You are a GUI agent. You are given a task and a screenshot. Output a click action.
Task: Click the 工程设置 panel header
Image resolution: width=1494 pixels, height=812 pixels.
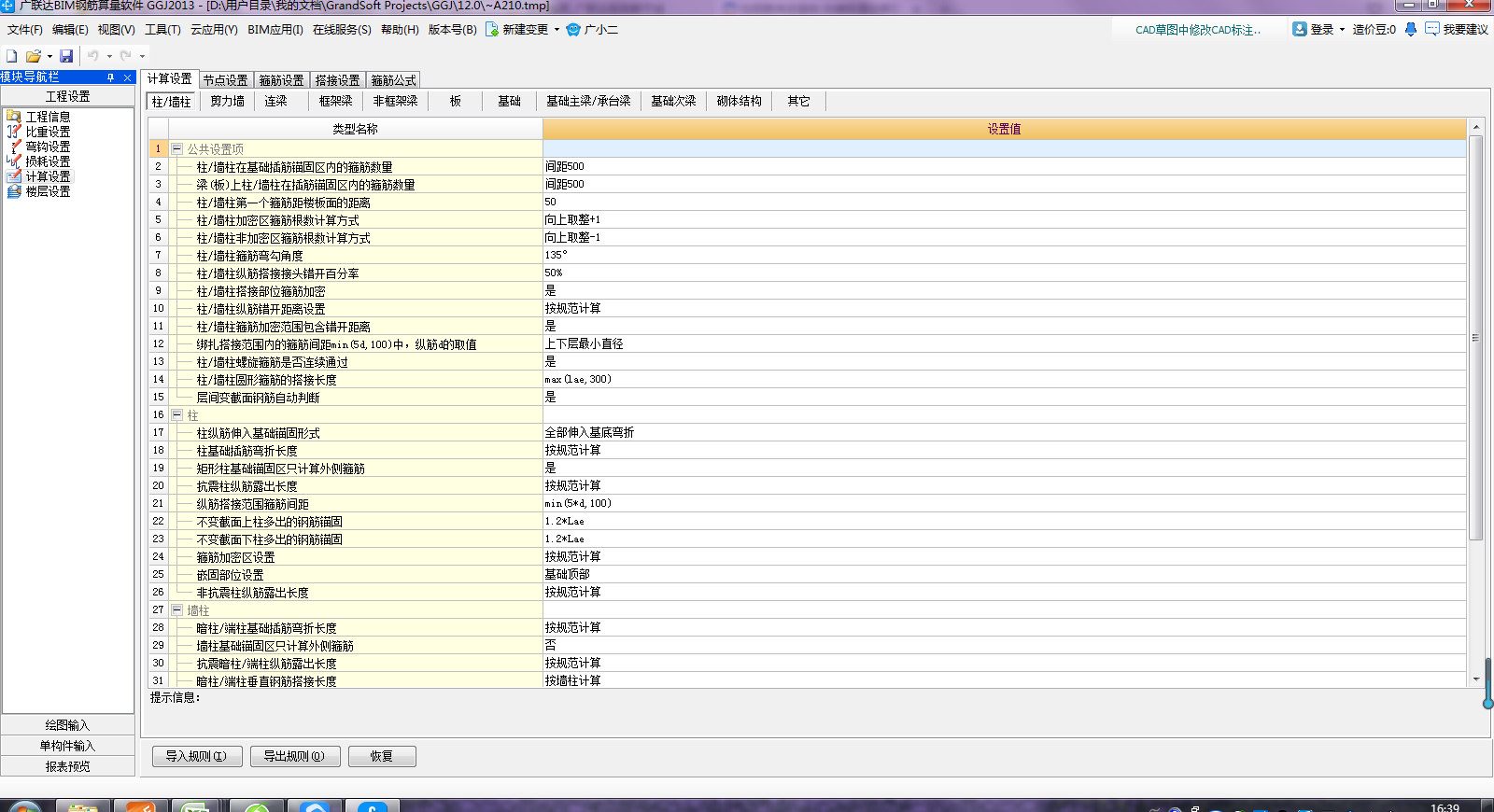click(67, 96)
